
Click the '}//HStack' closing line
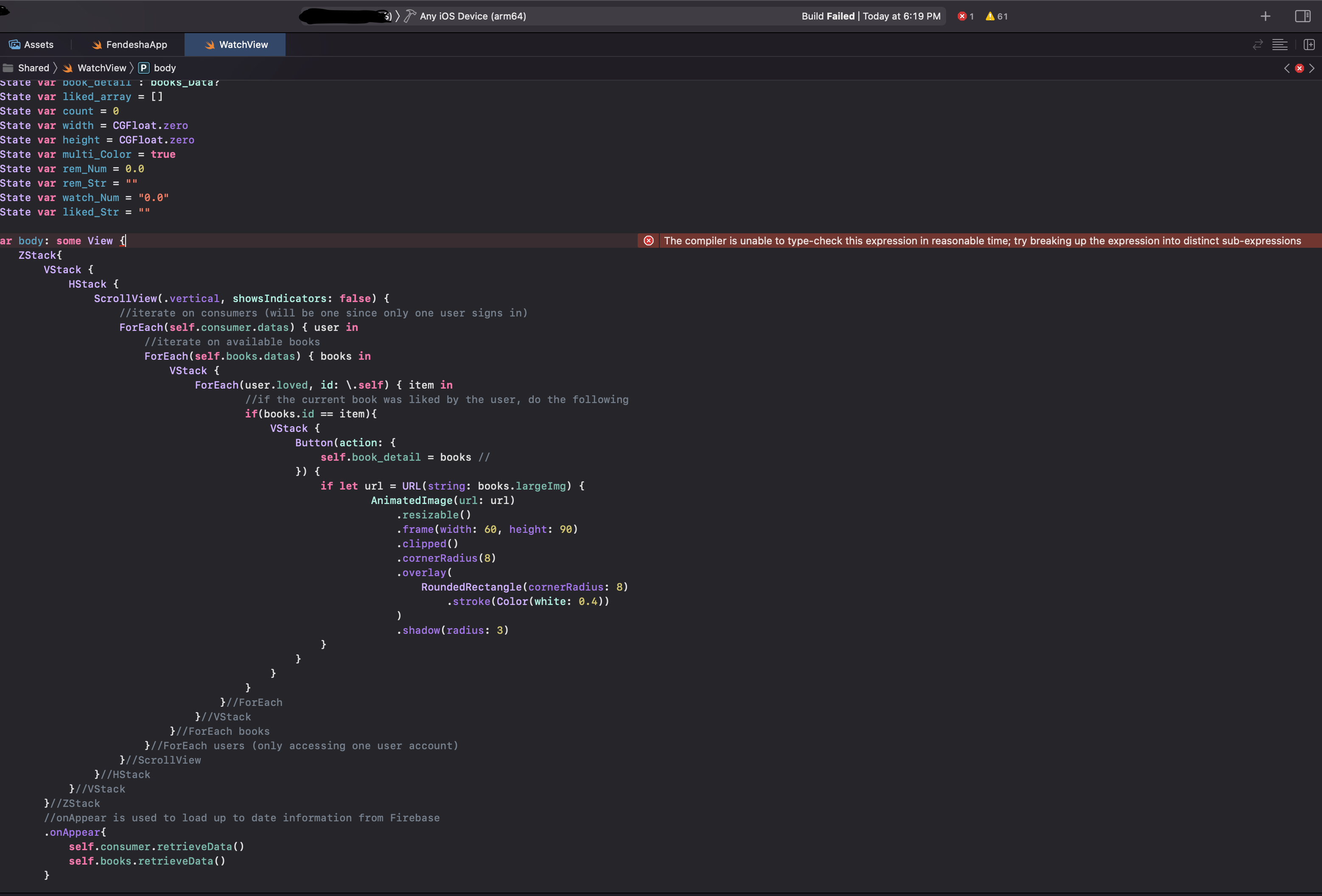point(122,775)
